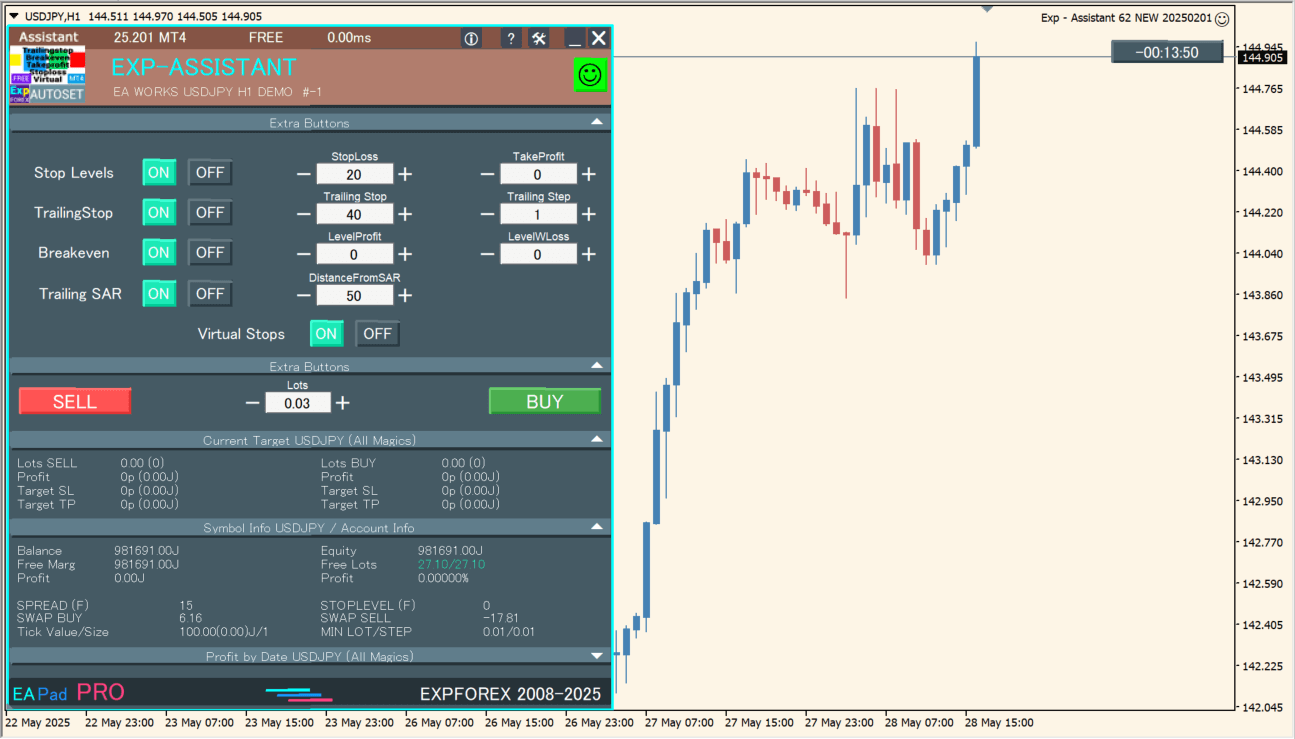The image size is (1295, 739).
Task: Click smiley icon next to Exp - Assistant 62 label
Action: click(1222, 17)
